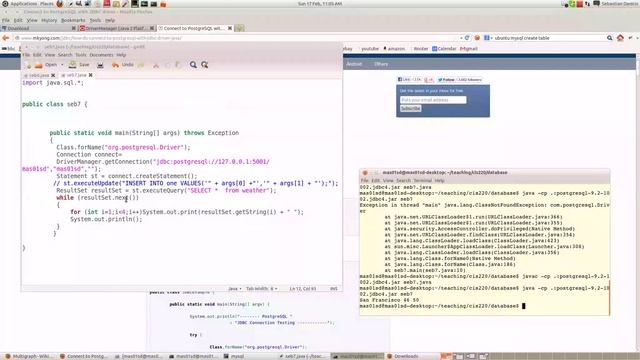The height and width of the screenshot is (360, 640).
Task: Click the INS indicator in gedit status bar
Action: [333, 289]
